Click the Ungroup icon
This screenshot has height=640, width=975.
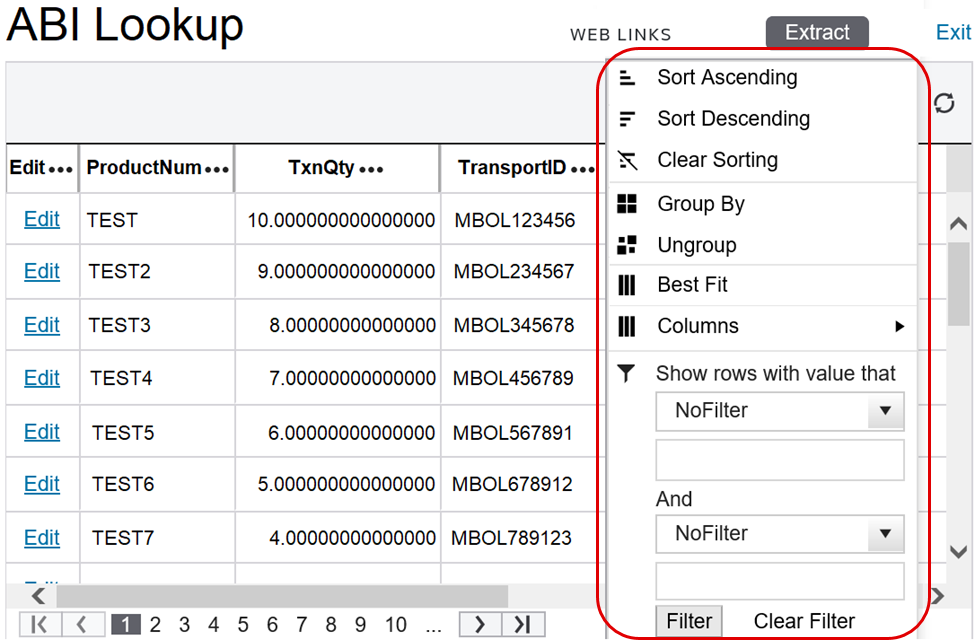point(627,245)
